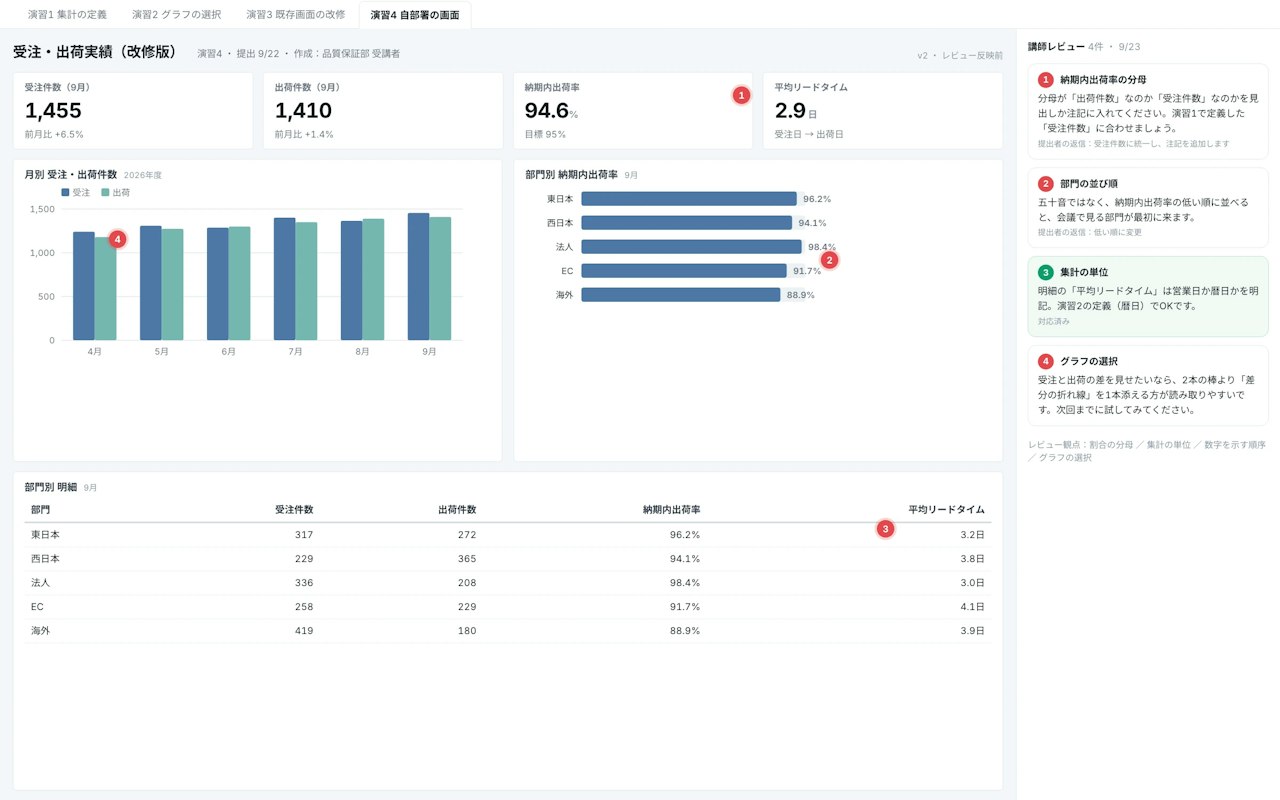1280x800 pixels.
Task: Click review pin 1 on the 納期内出荷率 card
Action: 741,95
